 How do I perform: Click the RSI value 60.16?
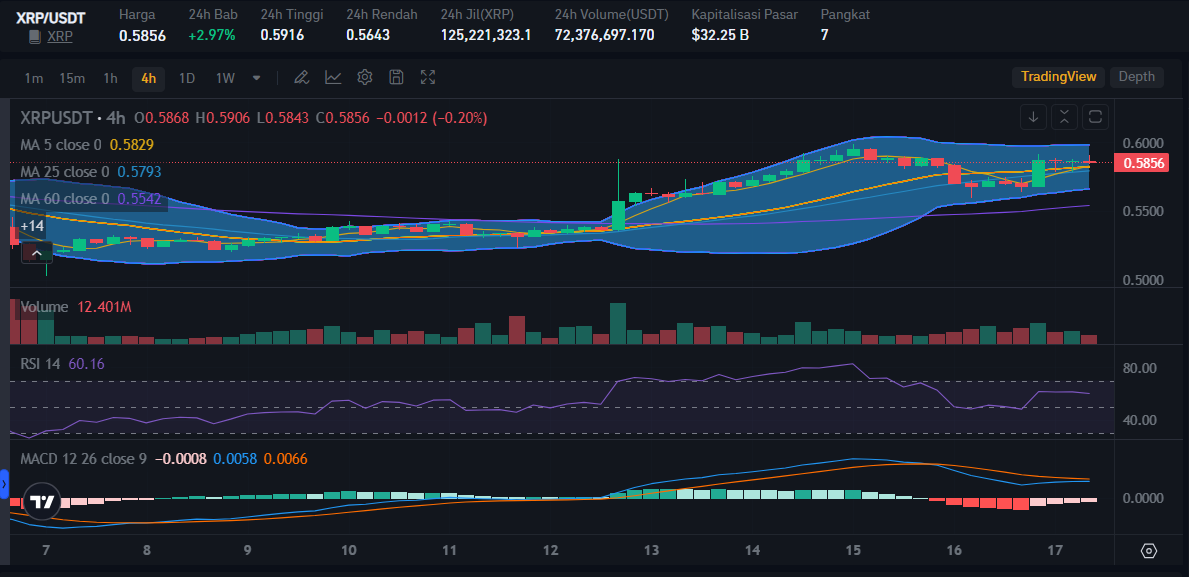[x=86, y=364]
